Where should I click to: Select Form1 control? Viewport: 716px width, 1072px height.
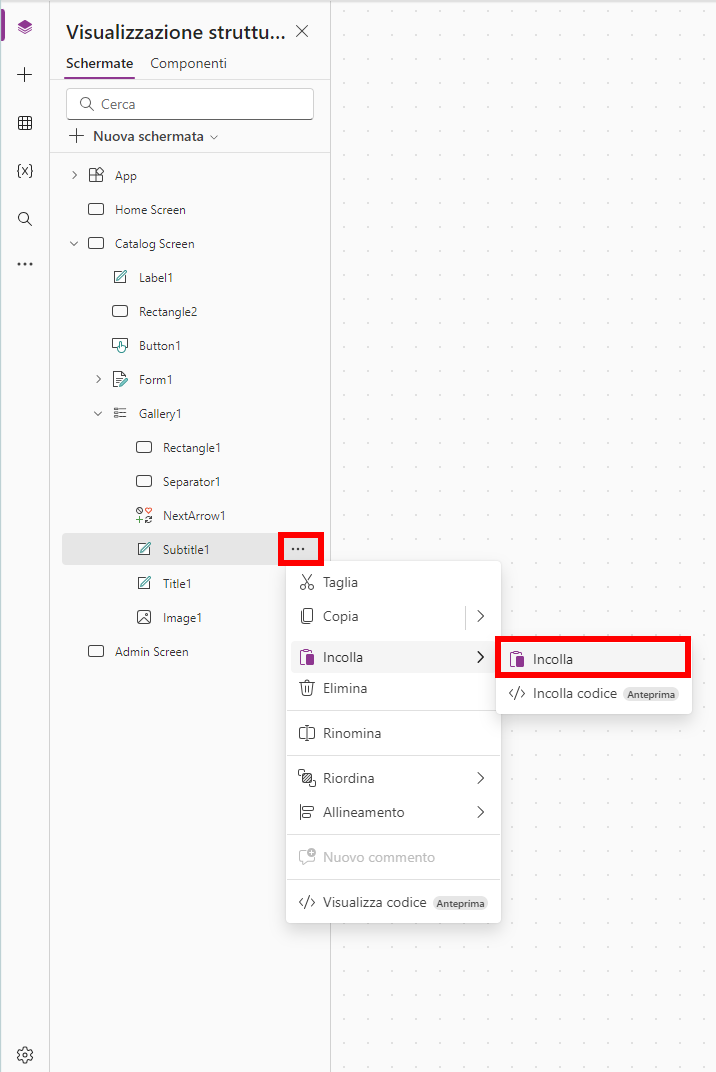(156, 379)
